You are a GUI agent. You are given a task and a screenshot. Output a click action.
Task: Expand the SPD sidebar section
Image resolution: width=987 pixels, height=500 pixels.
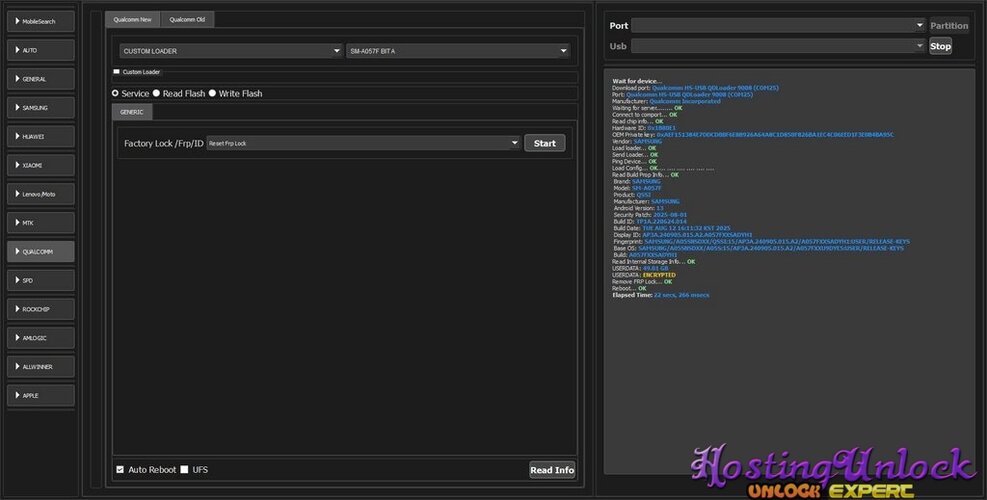click(40, 280)
